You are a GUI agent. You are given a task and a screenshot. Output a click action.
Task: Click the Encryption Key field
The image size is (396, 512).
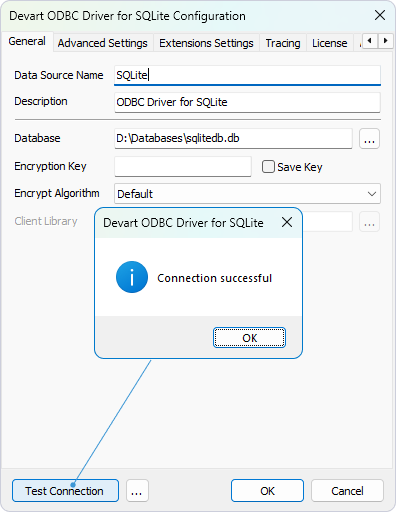tap(183, 166)
